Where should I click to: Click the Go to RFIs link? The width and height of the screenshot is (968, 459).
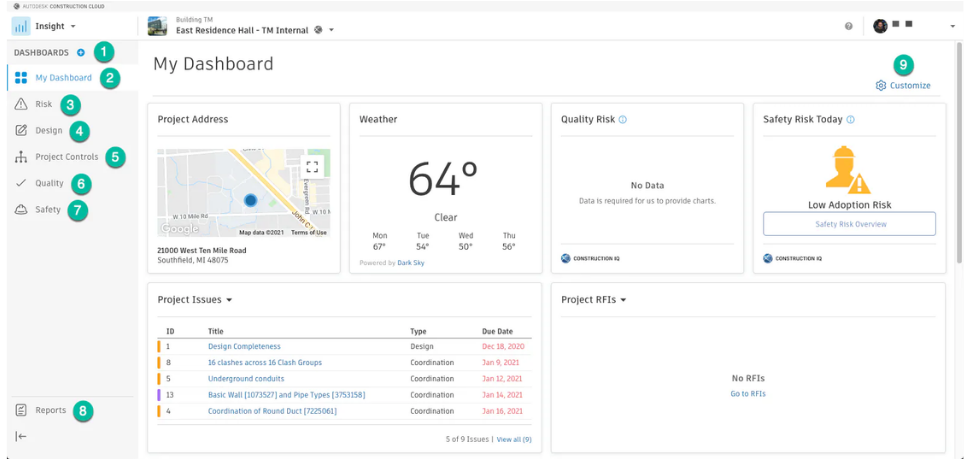coord(748,394)
